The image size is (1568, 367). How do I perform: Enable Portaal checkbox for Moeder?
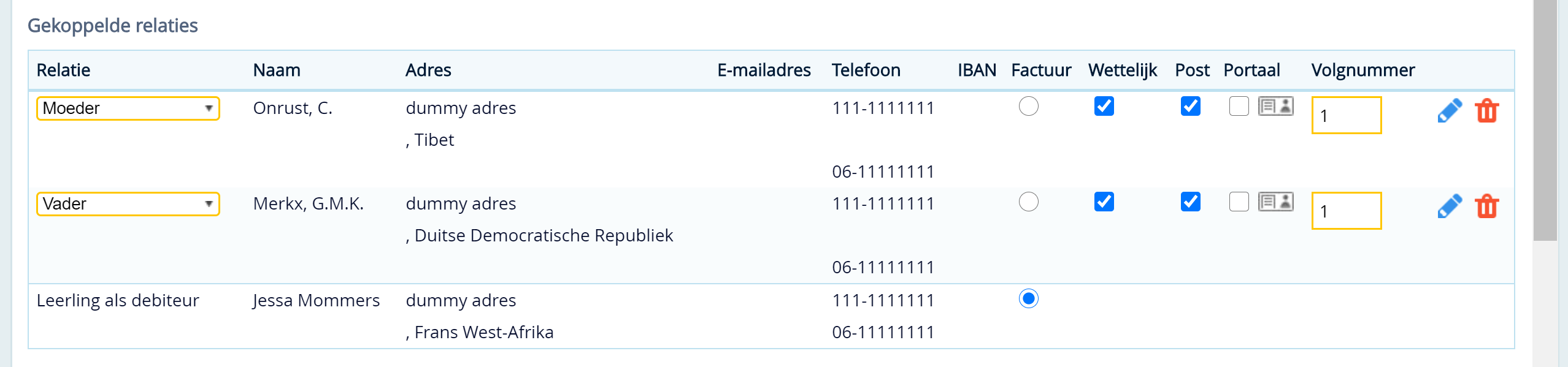tap(1239, 106)
